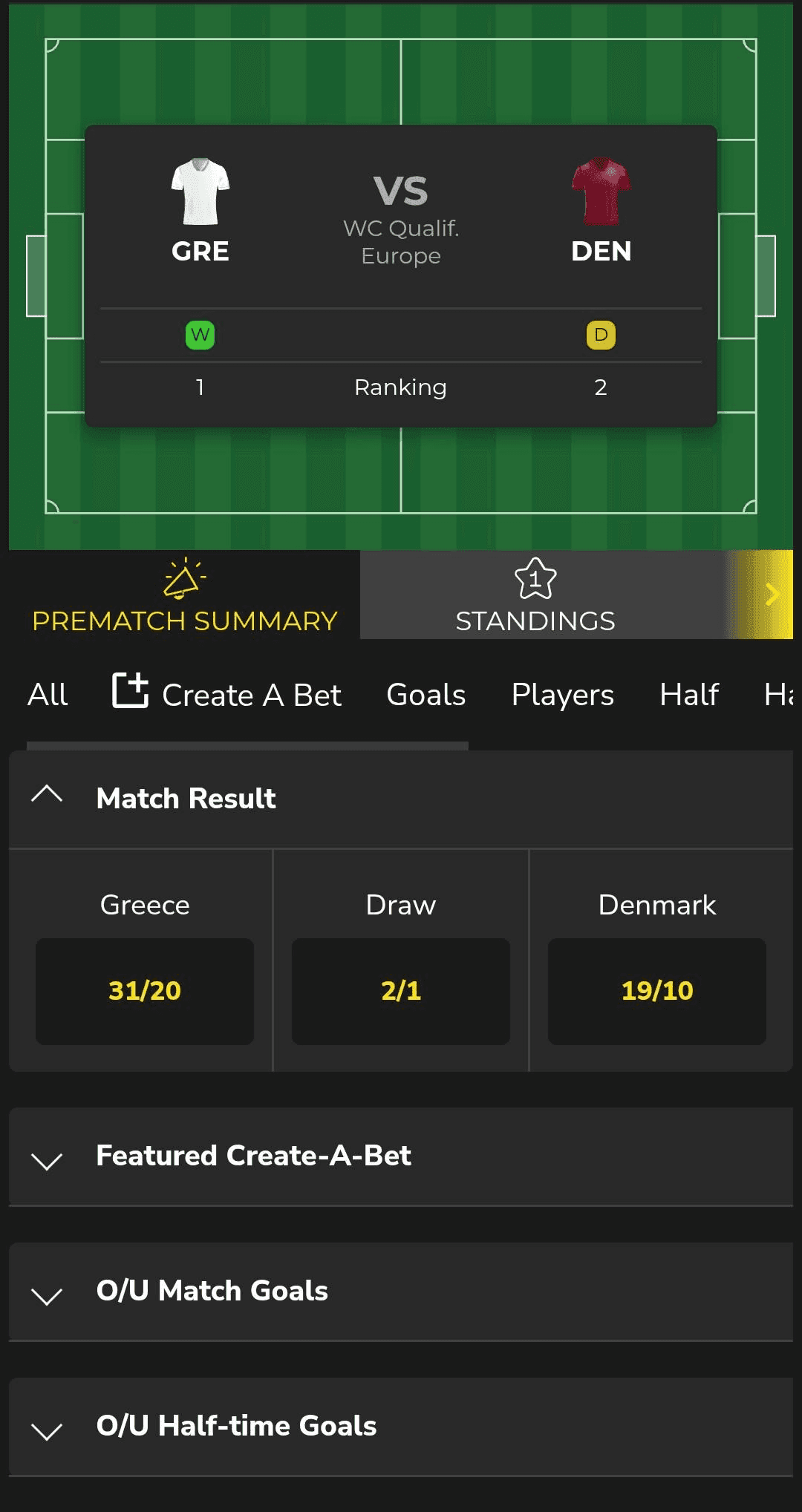Click the Greece white jersey icon
Screen dimensions: 802x1512
pyautogui.click(x=200, y=187)
